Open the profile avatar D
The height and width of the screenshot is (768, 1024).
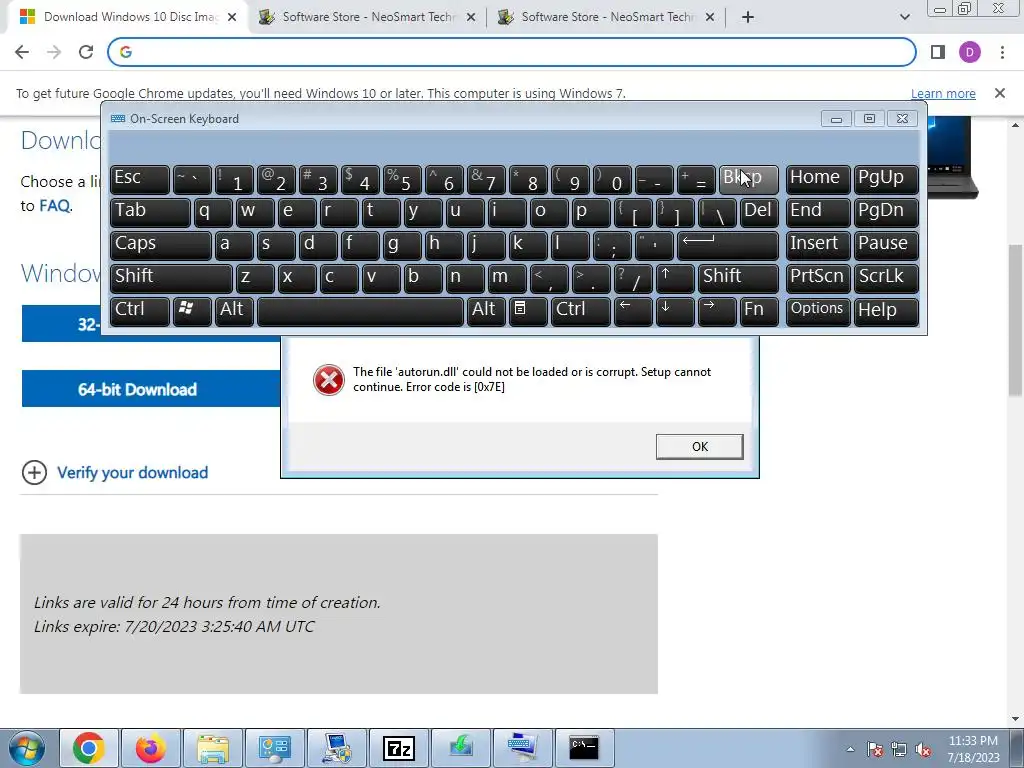click(970, 52)
